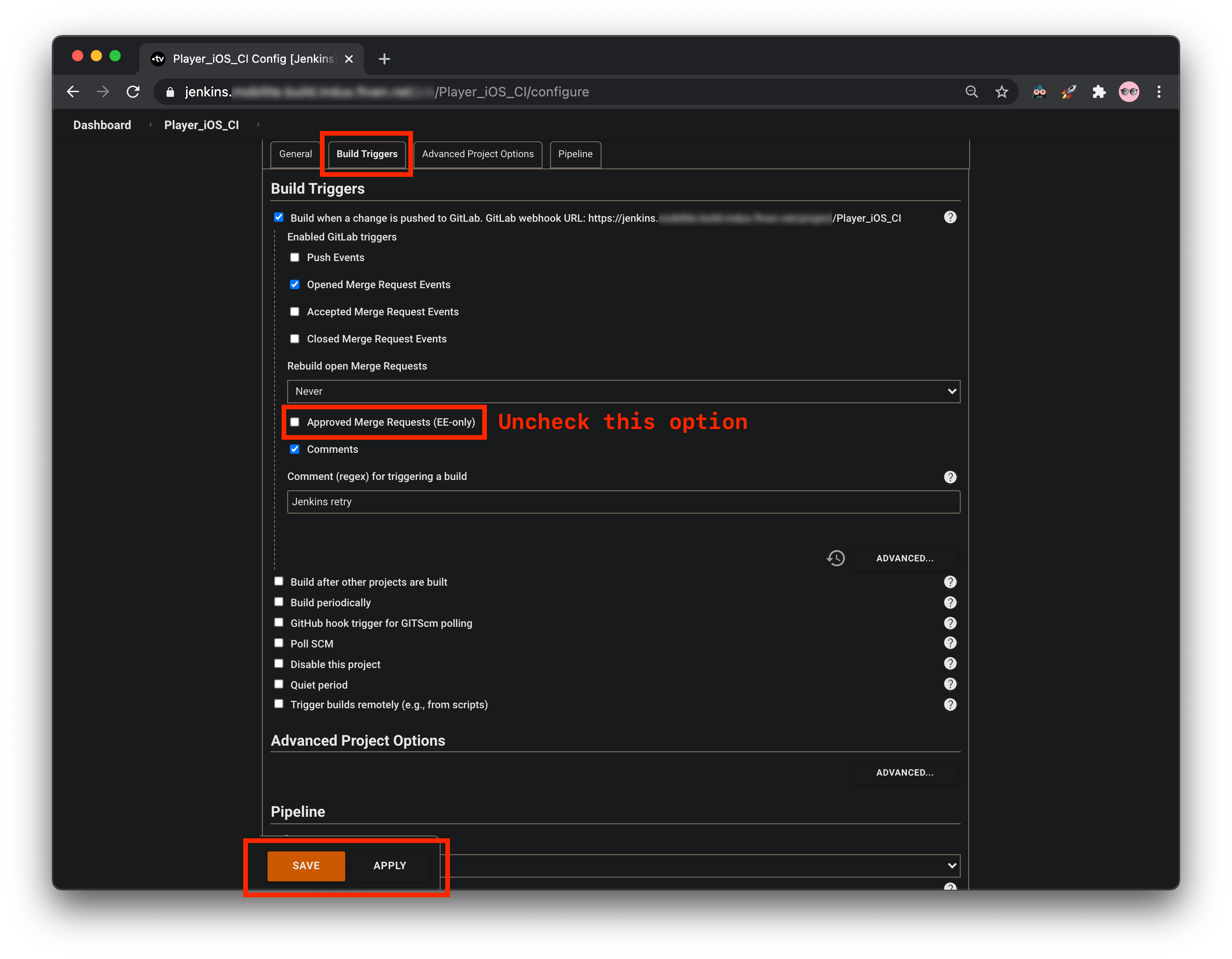This screenshot has height=959, width=1232.
Task: Open the pink profile avatar
Action: 1129,92
